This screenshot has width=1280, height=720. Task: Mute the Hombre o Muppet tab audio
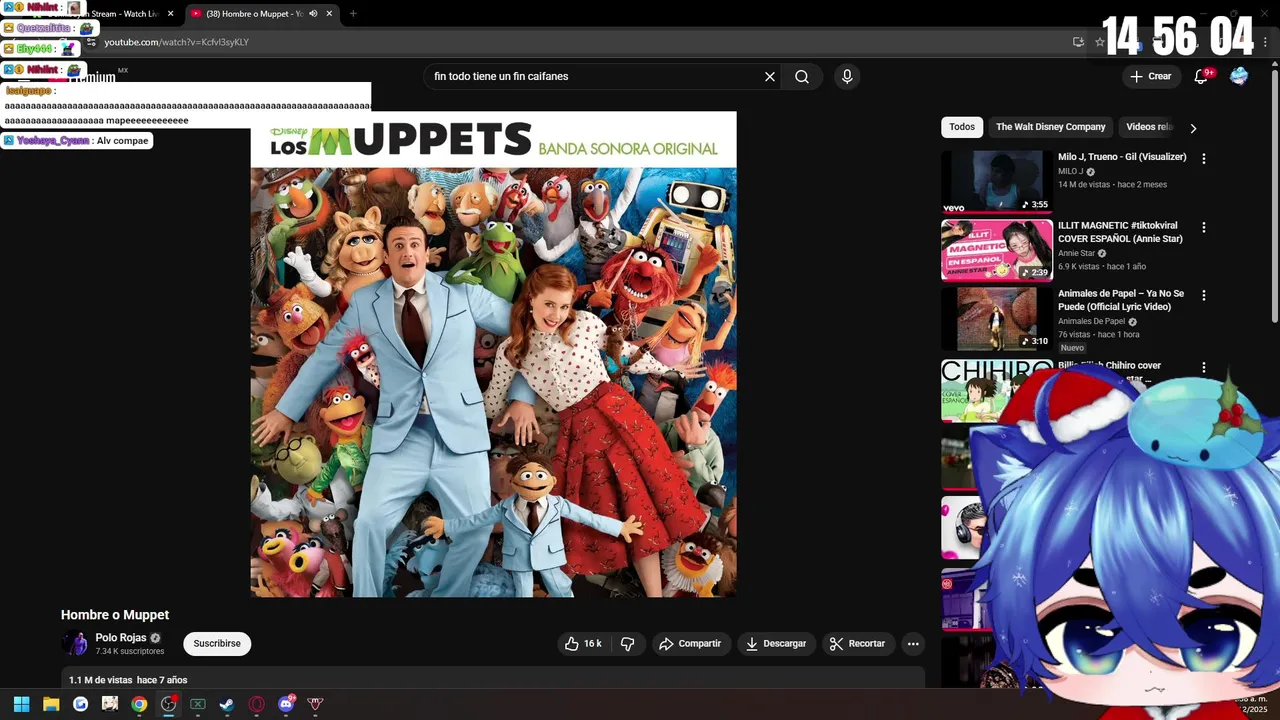coord(313,14)
